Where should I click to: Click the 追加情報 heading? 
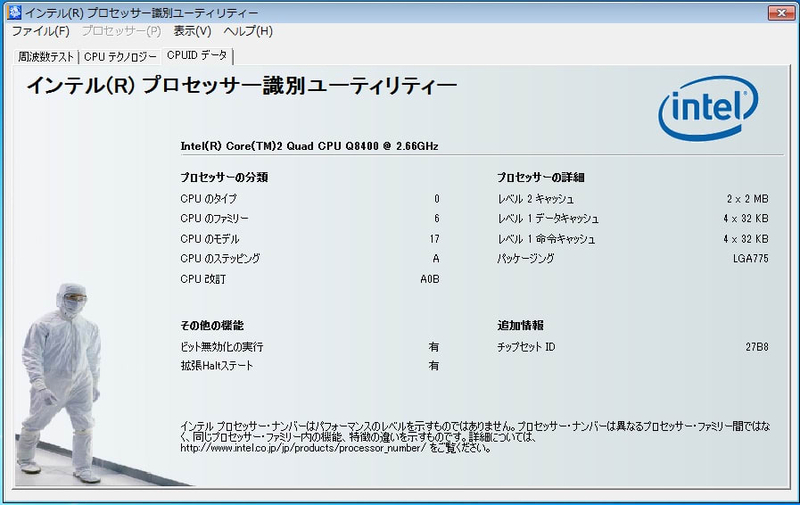pyautogui.click(x=520, y=325)
